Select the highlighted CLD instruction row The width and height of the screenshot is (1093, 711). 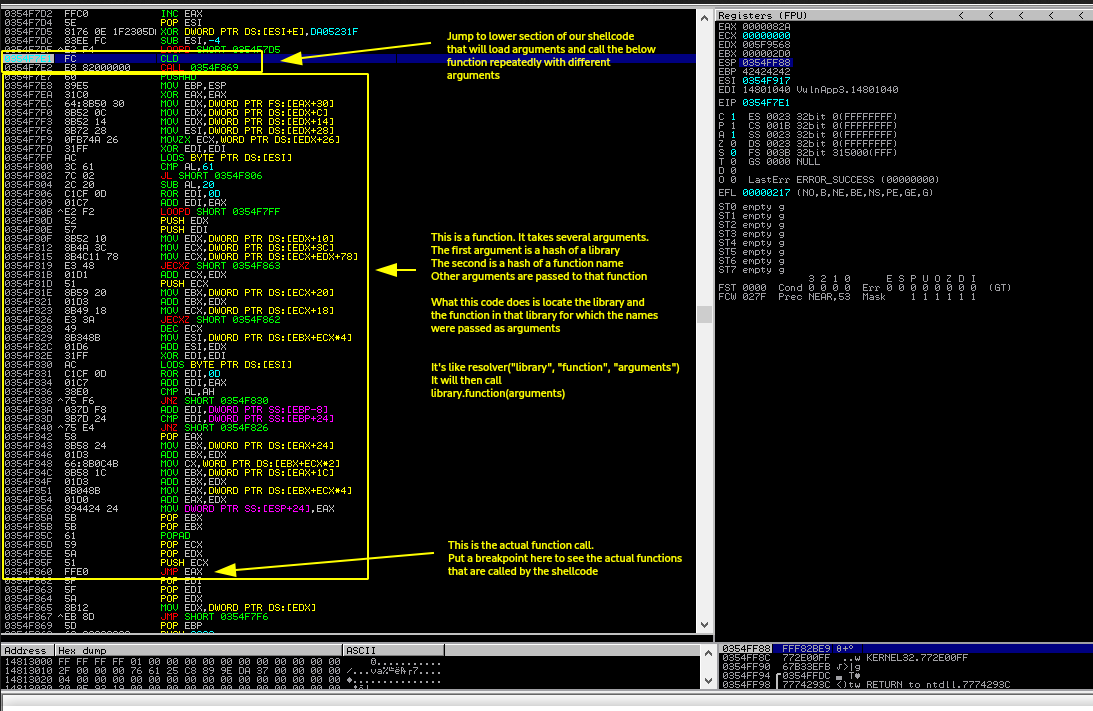pos(349,59)
